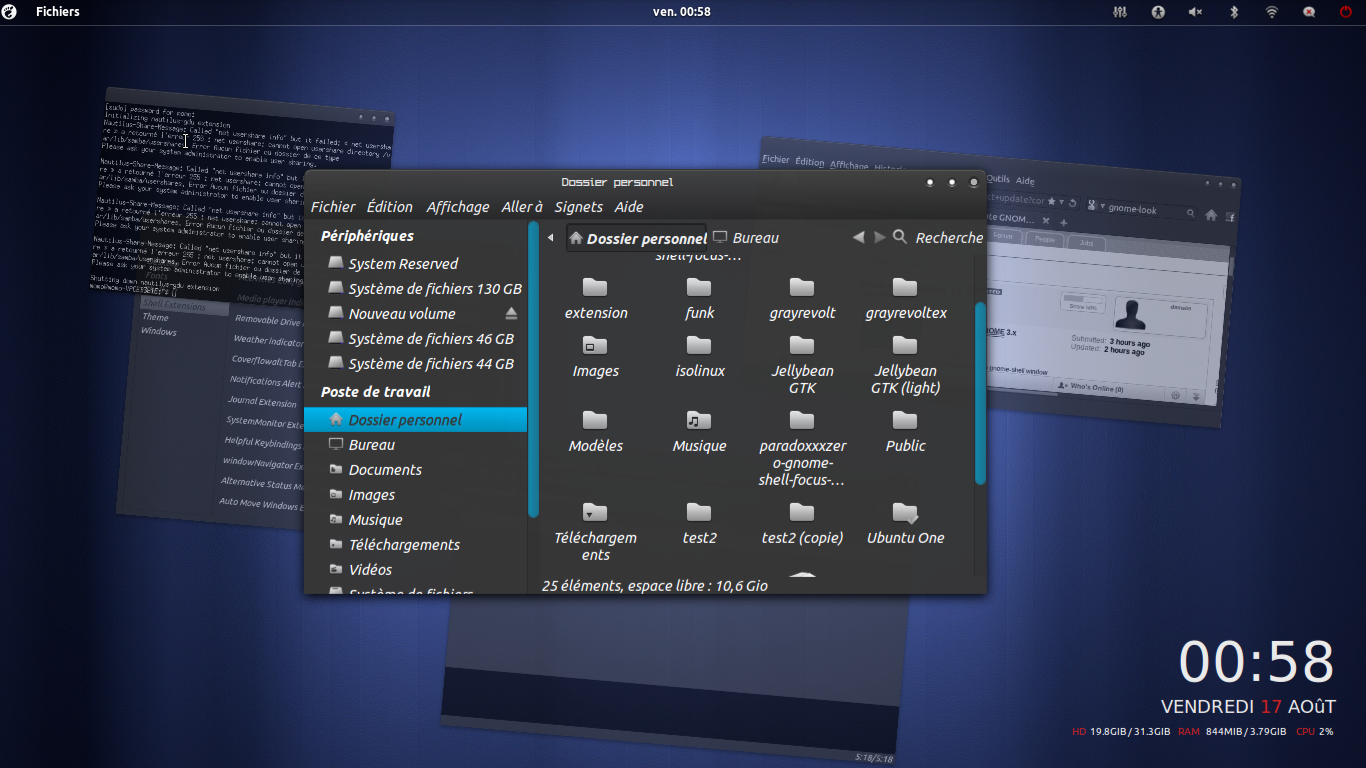Image resolution: width=1366 pixels, height=768 pixels.
Task: Select Musique in the sidebar
Action: pyautogui.click(x=415, y=520)
